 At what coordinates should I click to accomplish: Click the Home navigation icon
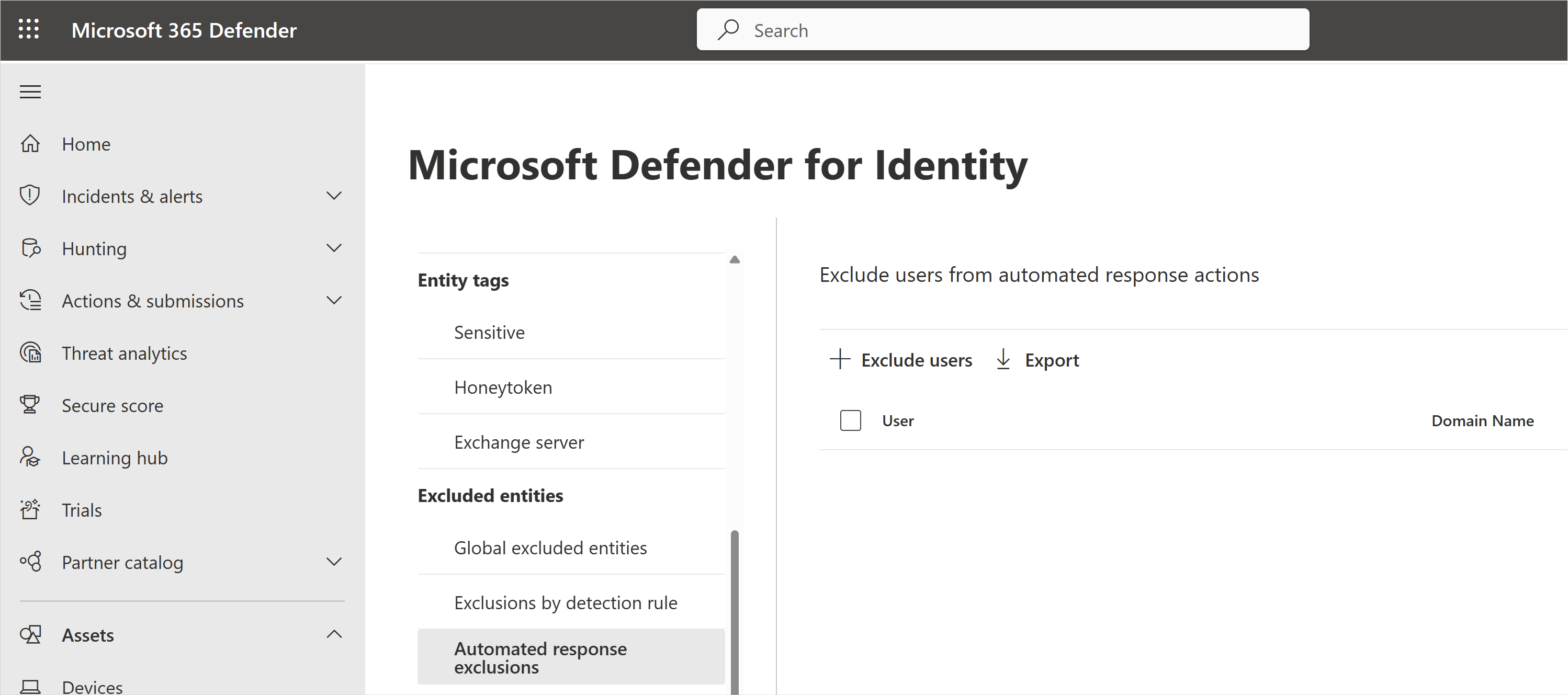click(x=31, y=143)
